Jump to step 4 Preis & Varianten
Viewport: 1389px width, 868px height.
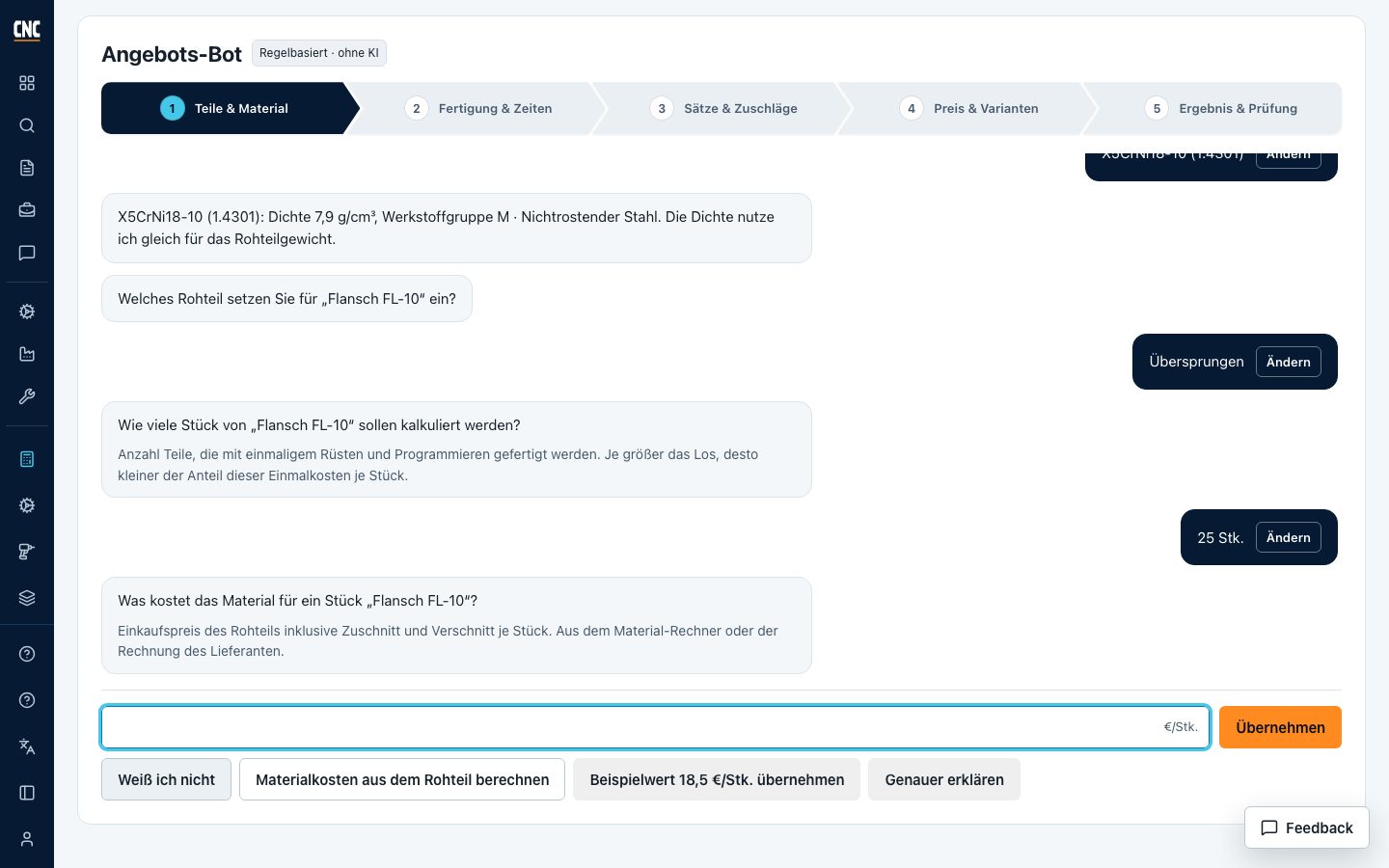pyautogui.click(x=969, y=108)
